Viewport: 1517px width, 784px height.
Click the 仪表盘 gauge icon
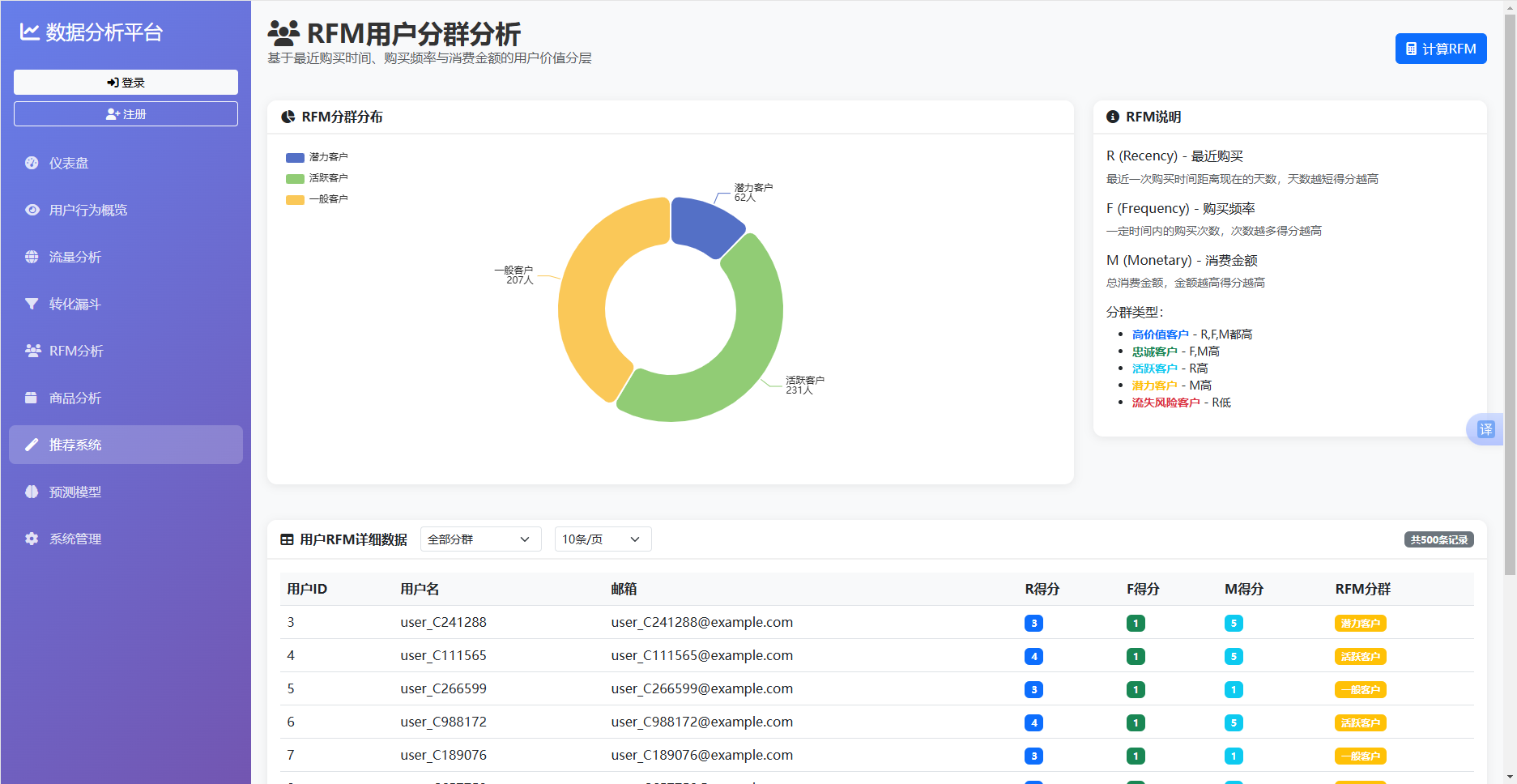coord(32,163)
